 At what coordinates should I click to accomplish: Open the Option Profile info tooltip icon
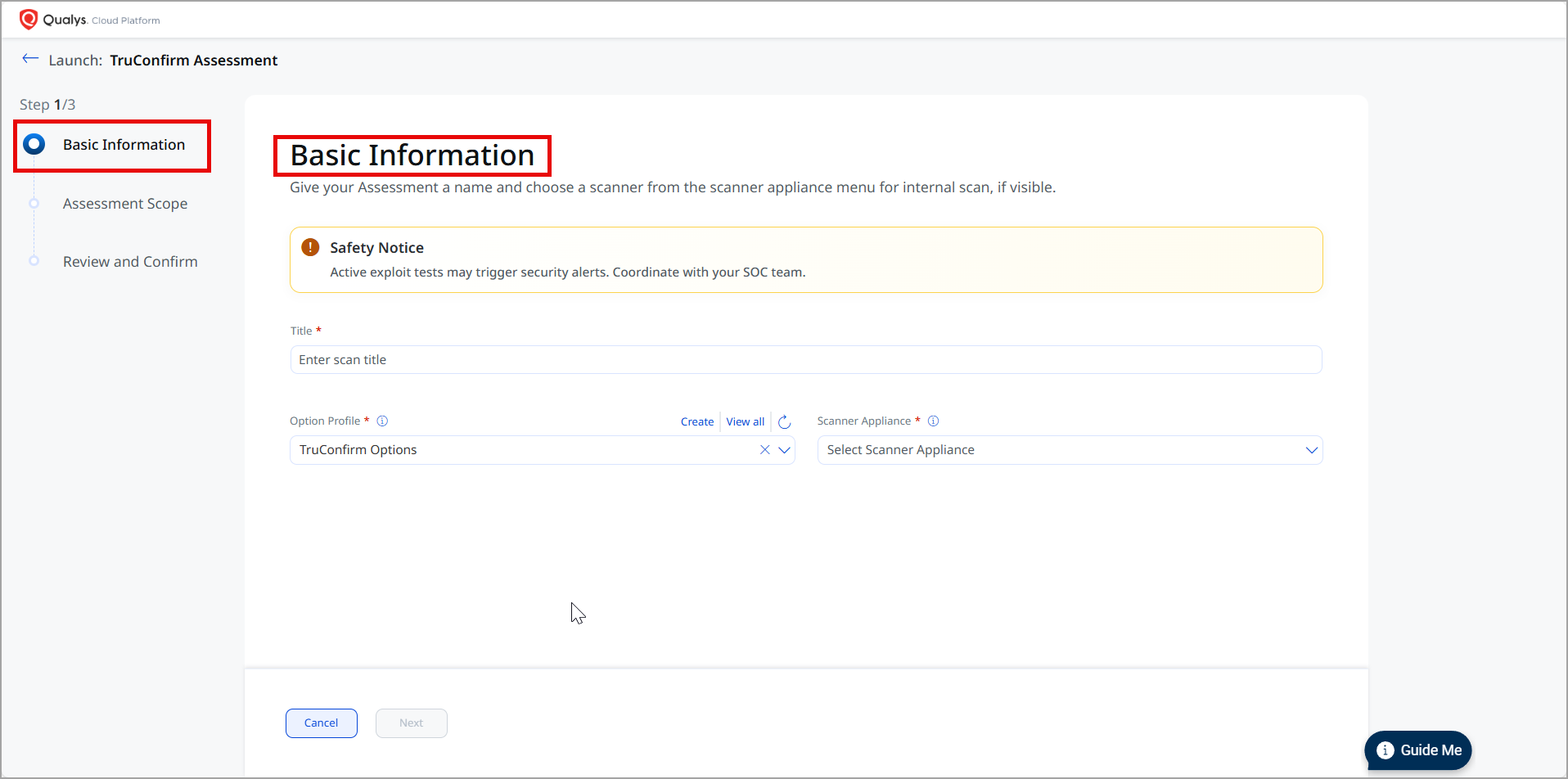[x=382, y=421]
